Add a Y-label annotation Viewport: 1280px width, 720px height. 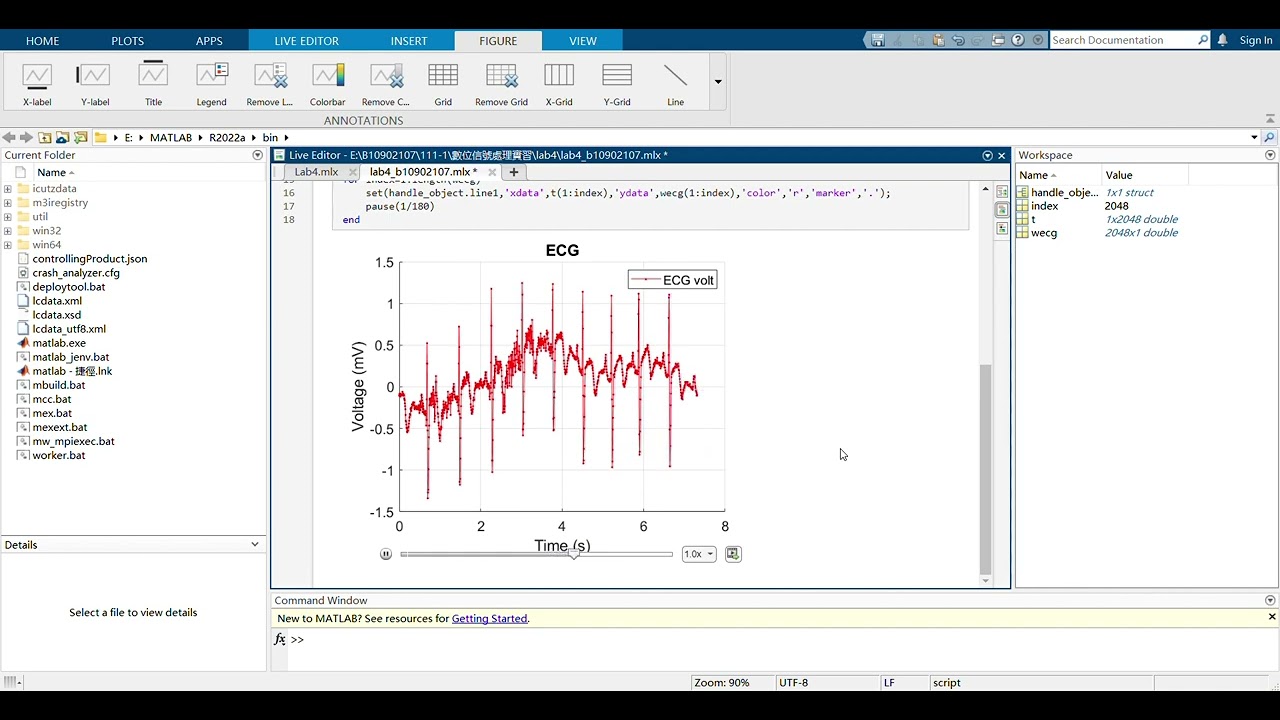tap(95, 84)
